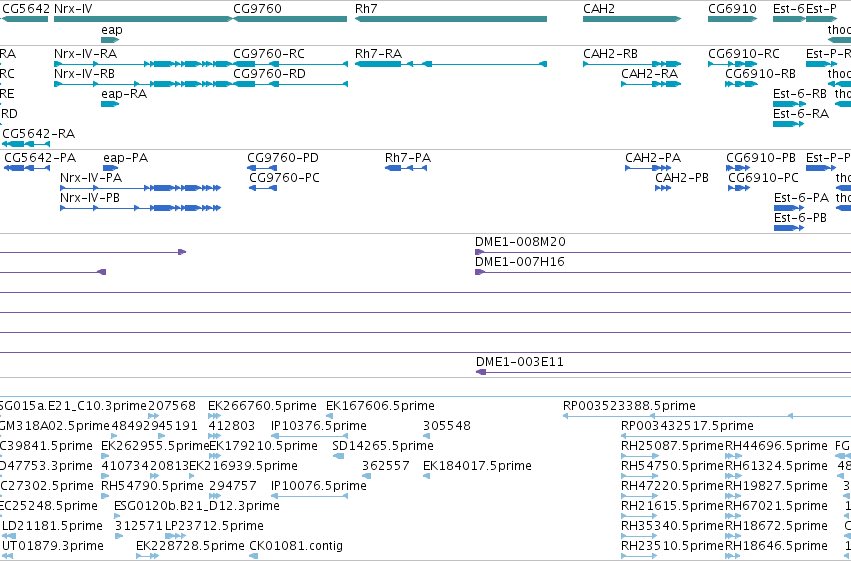Click EST LP23712.5prime

175,536
